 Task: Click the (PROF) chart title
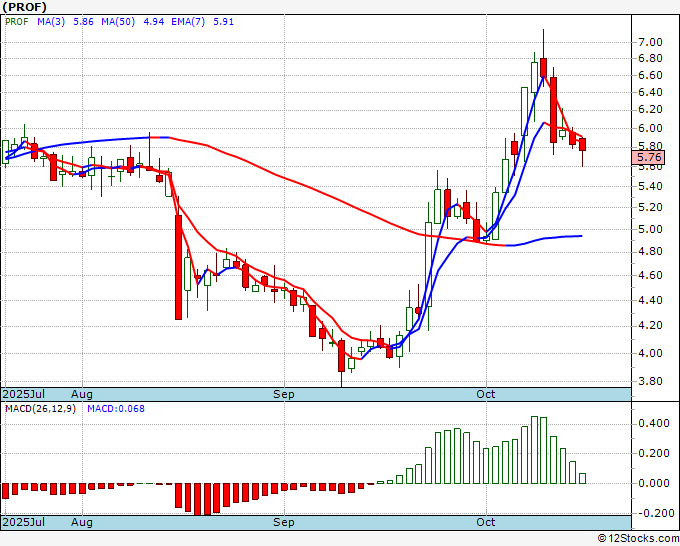(24, 7)
